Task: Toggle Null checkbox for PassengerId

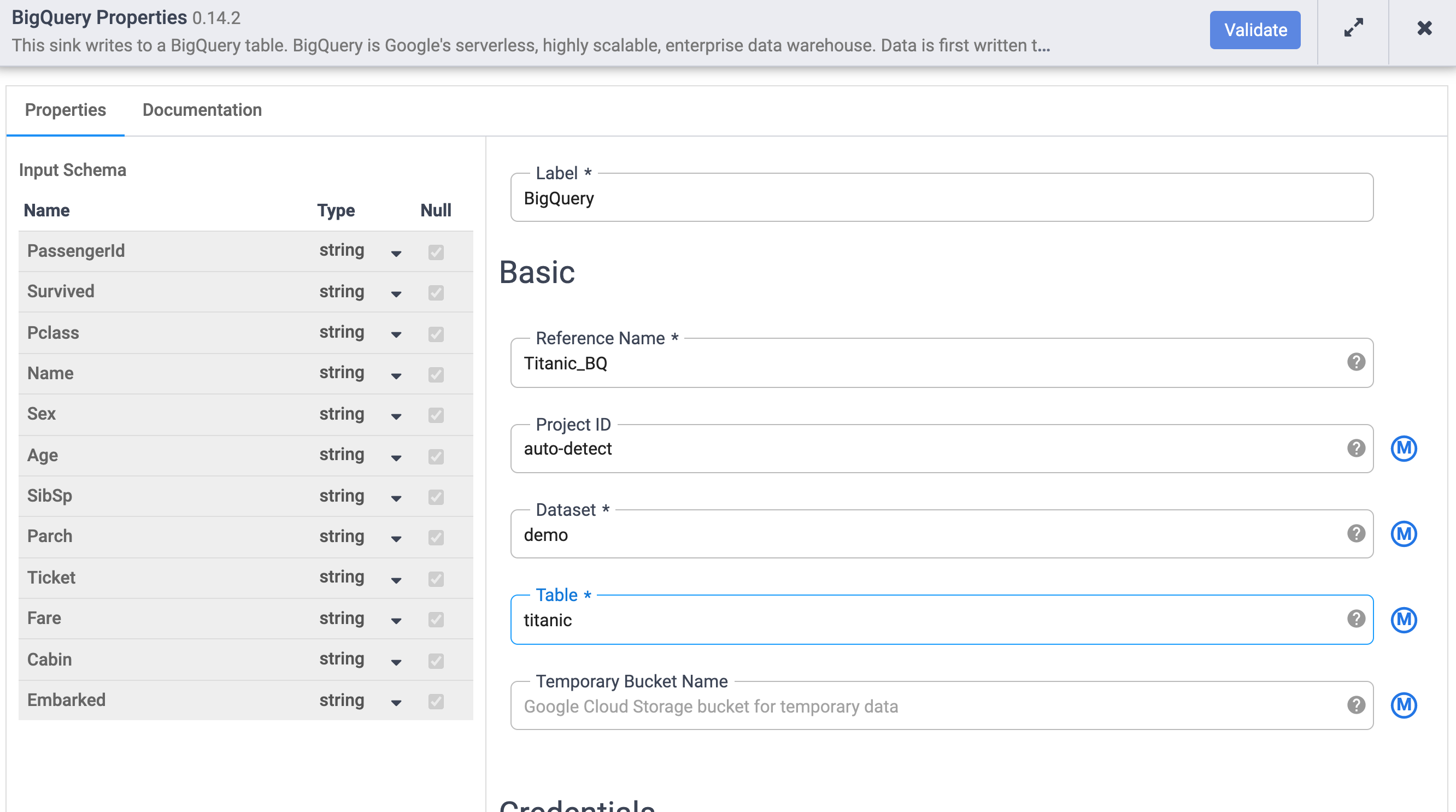Action: (436, 252)
